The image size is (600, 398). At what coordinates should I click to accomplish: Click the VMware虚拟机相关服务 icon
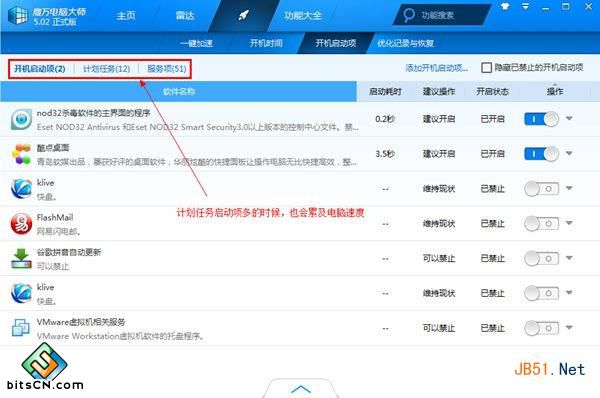click(x=21, y=328)
